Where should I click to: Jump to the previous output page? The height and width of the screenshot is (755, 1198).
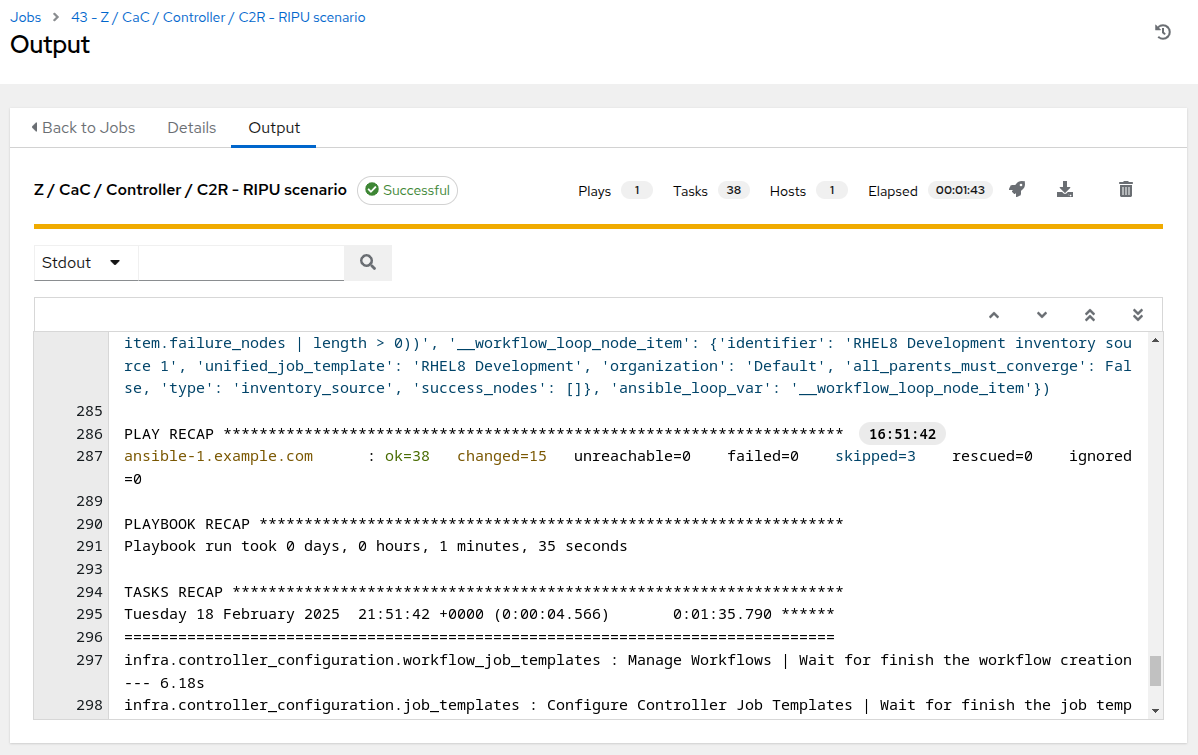tap(993, 315)
